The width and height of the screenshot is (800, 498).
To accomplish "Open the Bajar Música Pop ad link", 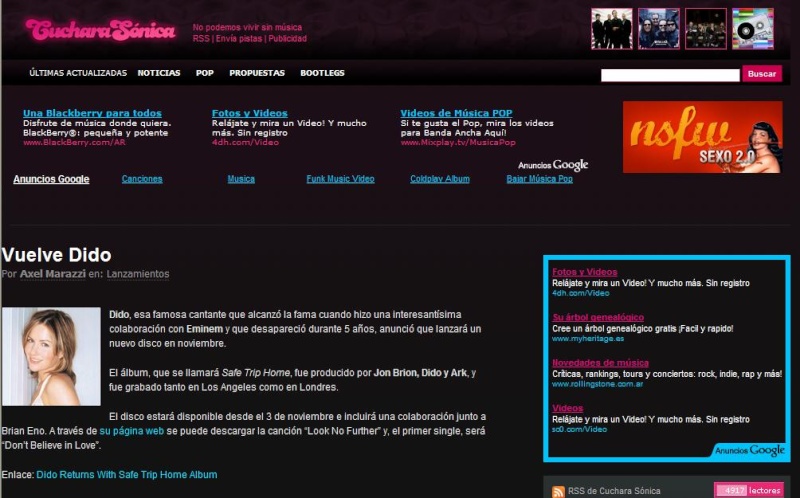I will click(x=539, y=179).
